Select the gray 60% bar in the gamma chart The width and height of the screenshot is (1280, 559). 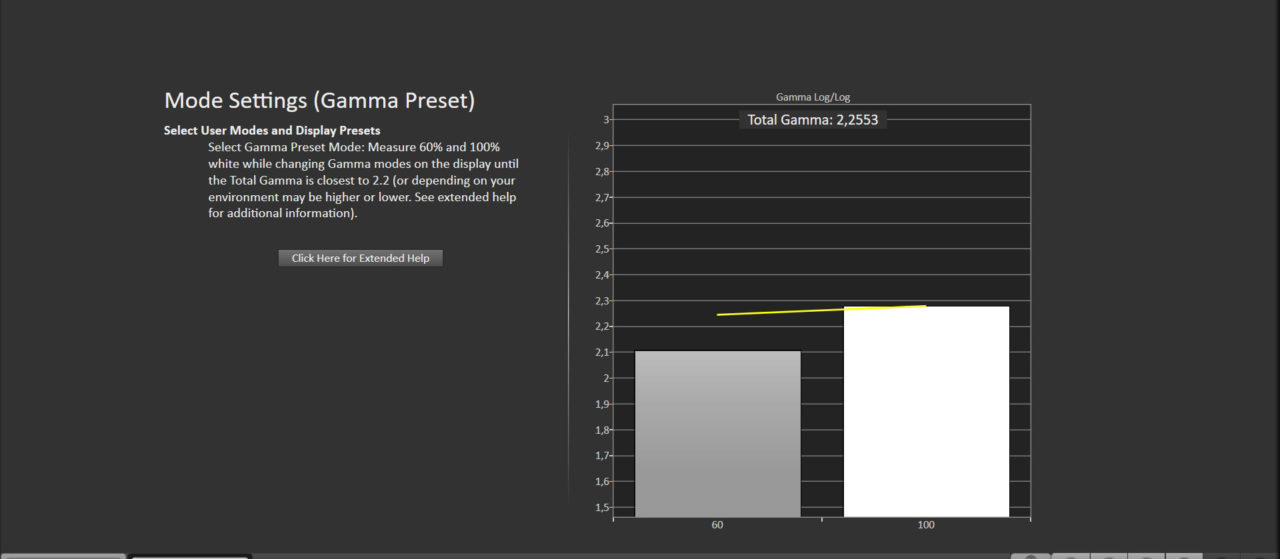(x=718, y=434)
